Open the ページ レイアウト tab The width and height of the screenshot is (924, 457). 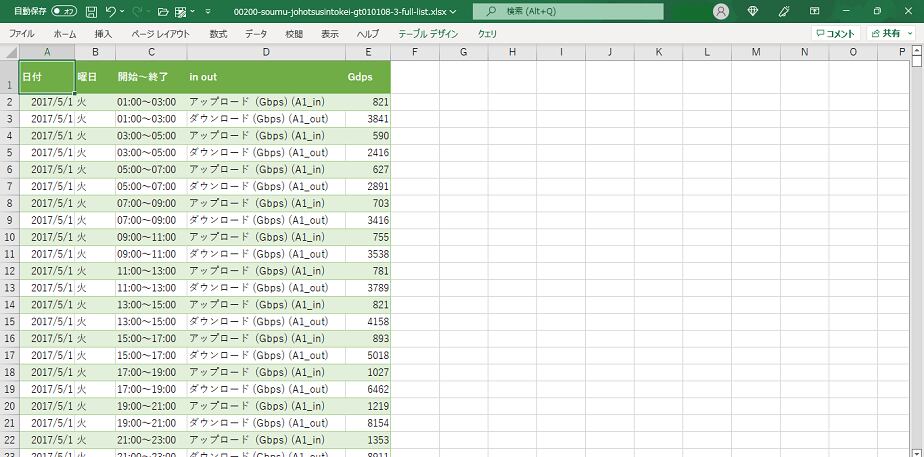tap(161, 34)
